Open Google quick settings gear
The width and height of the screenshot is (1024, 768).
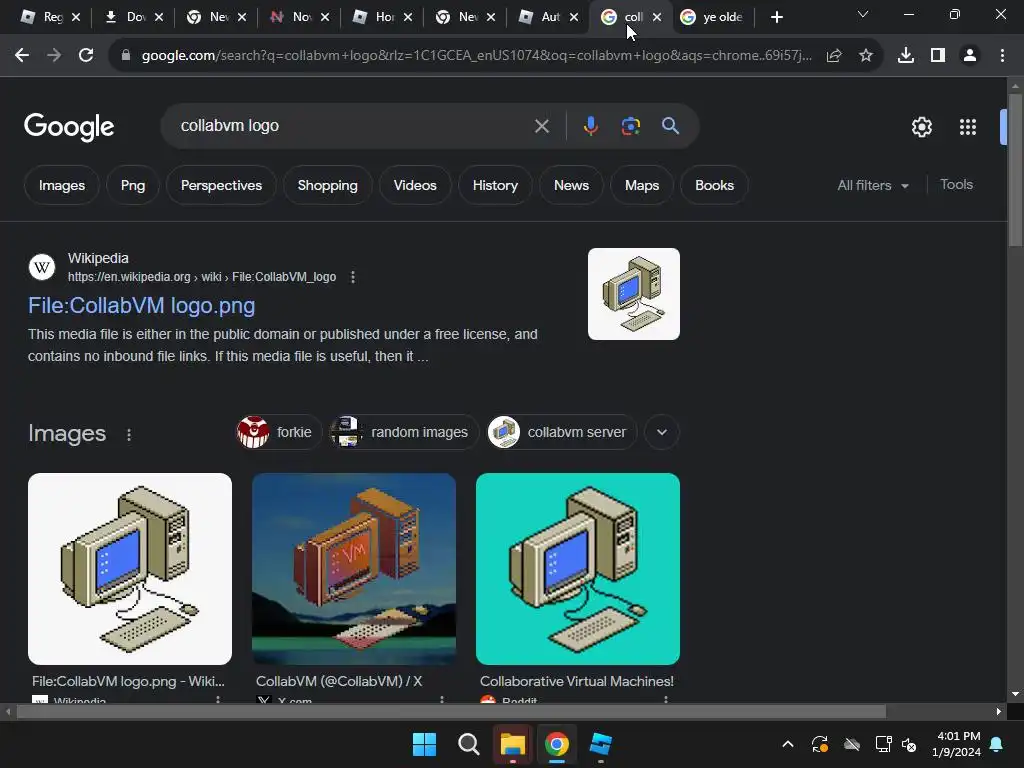921,127
